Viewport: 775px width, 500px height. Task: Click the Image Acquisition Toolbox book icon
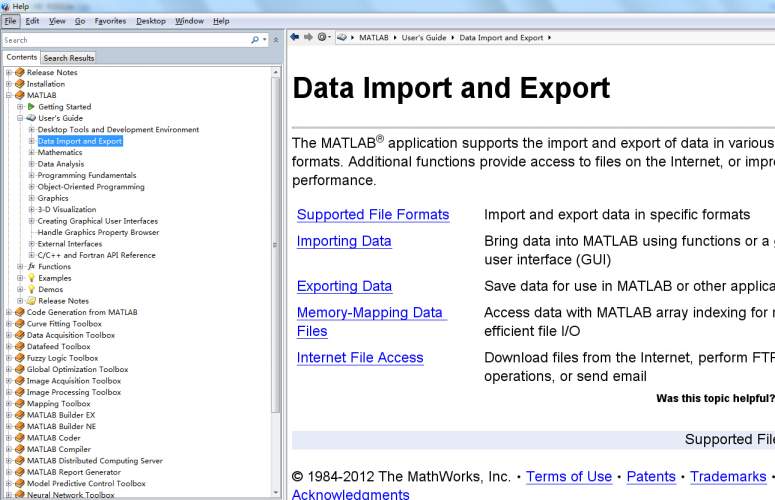point(20,380)
